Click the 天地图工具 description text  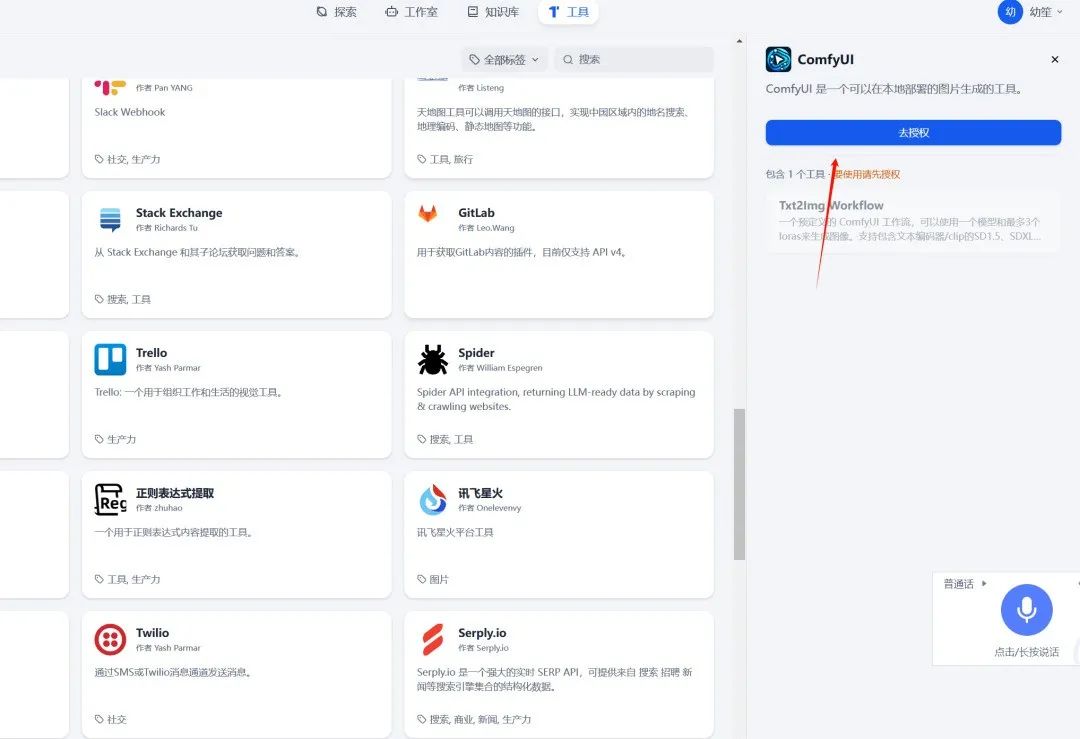[x=554, y=119]
